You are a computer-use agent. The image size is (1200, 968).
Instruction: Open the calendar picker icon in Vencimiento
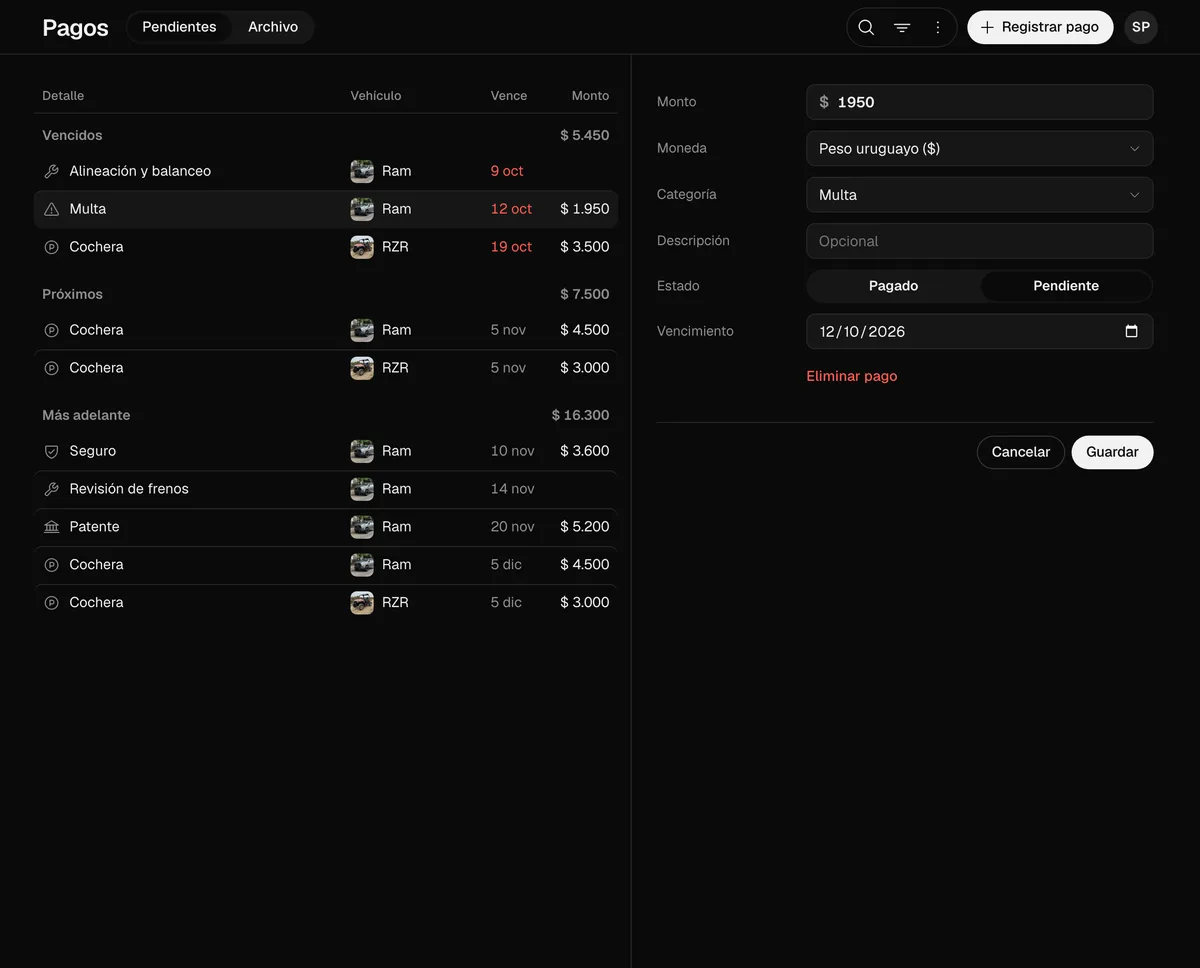click(1131, 331)
